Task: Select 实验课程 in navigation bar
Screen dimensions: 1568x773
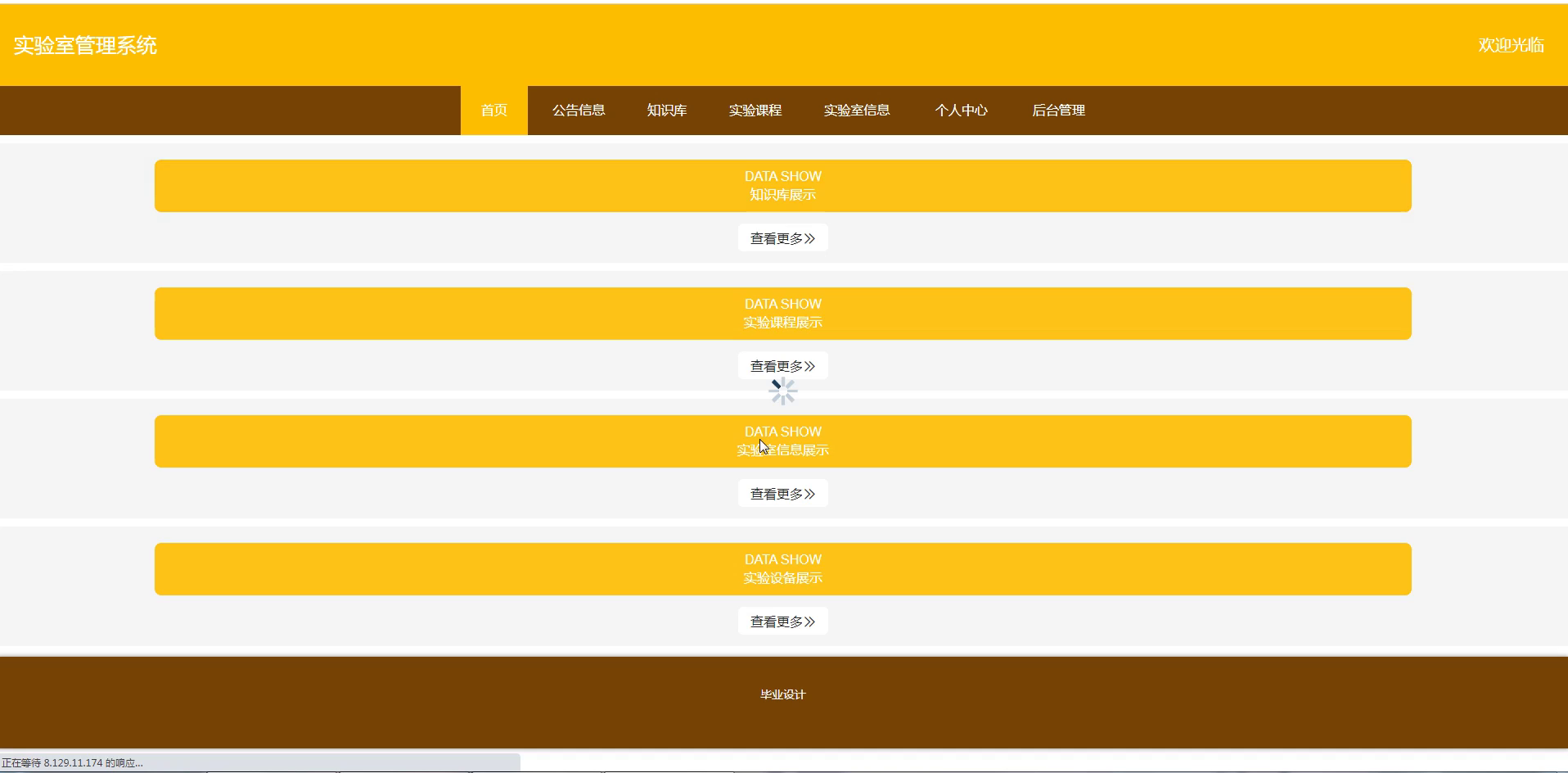Action: (755, 111)
